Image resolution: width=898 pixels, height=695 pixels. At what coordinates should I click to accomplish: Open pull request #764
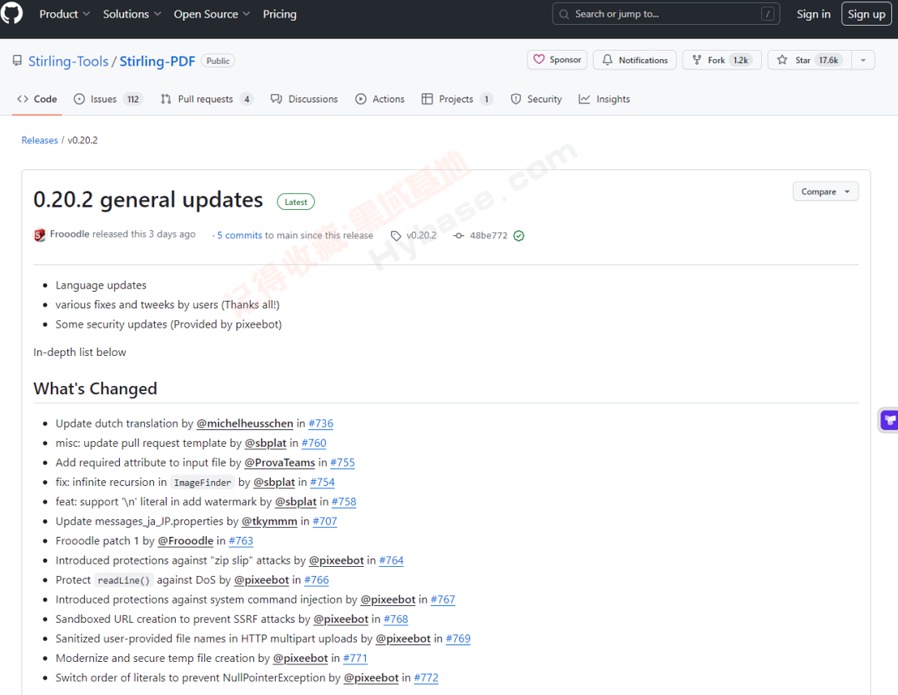coord(391,560)
